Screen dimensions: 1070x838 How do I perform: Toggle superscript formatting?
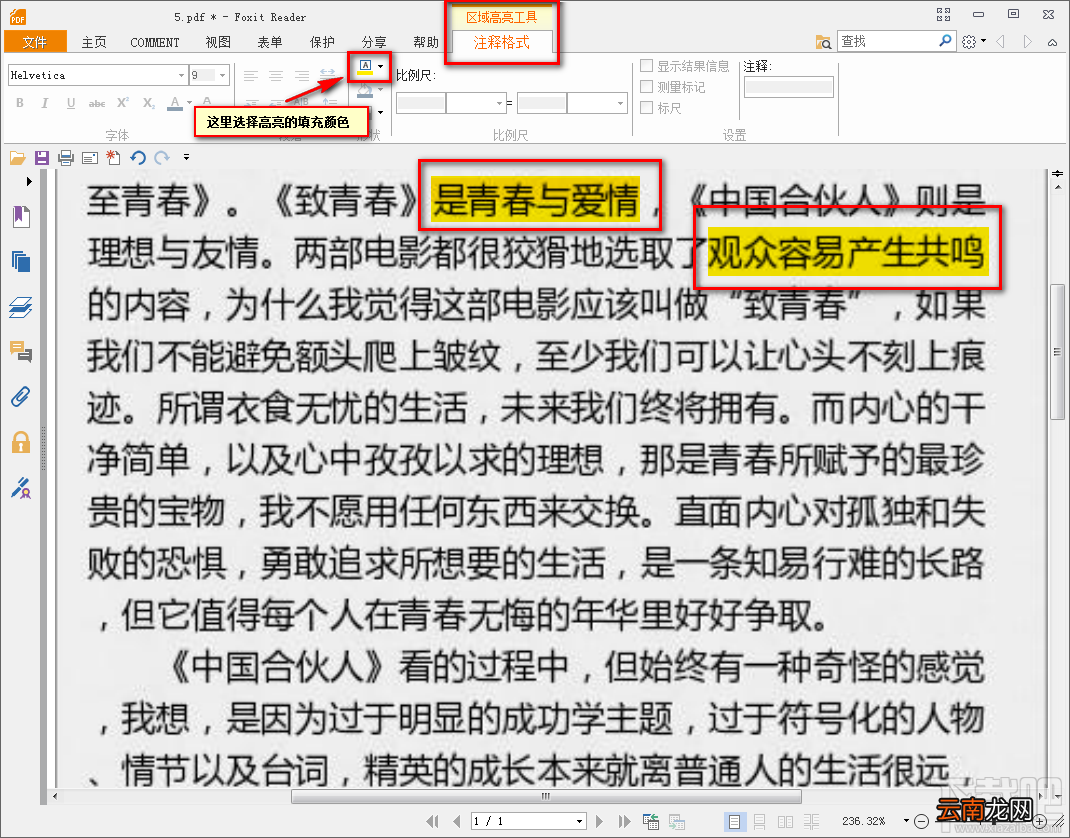pyautogui.click(x=123, y=102)
